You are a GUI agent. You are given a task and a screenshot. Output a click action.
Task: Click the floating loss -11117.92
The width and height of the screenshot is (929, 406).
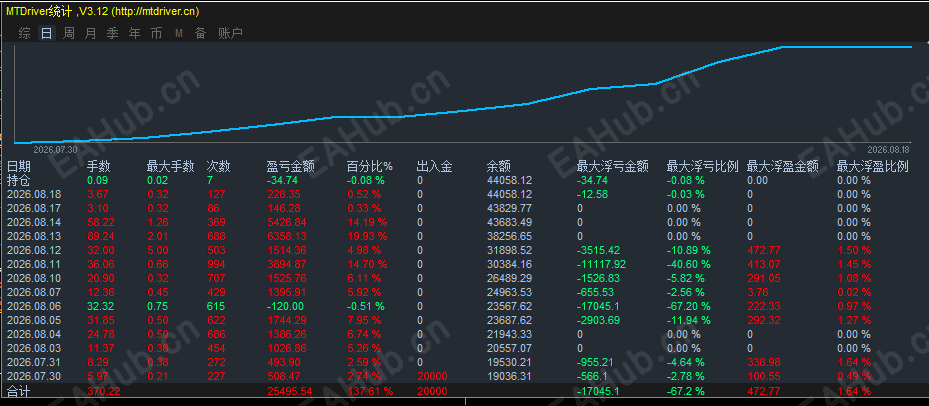(x=601, y=264)
